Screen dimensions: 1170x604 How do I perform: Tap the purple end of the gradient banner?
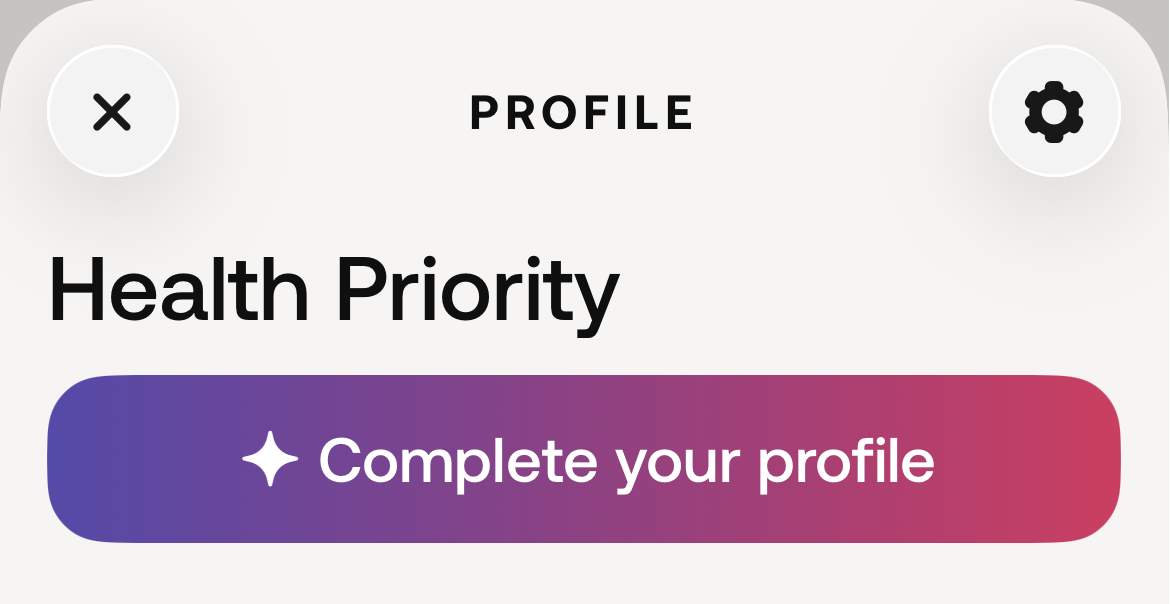pos(97,459)
